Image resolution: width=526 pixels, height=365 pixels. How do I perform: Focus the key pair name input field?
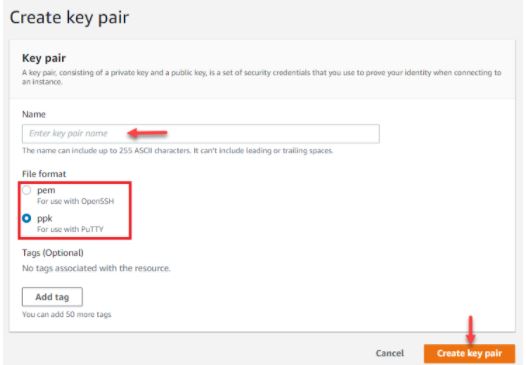click(x=201, y=134)
